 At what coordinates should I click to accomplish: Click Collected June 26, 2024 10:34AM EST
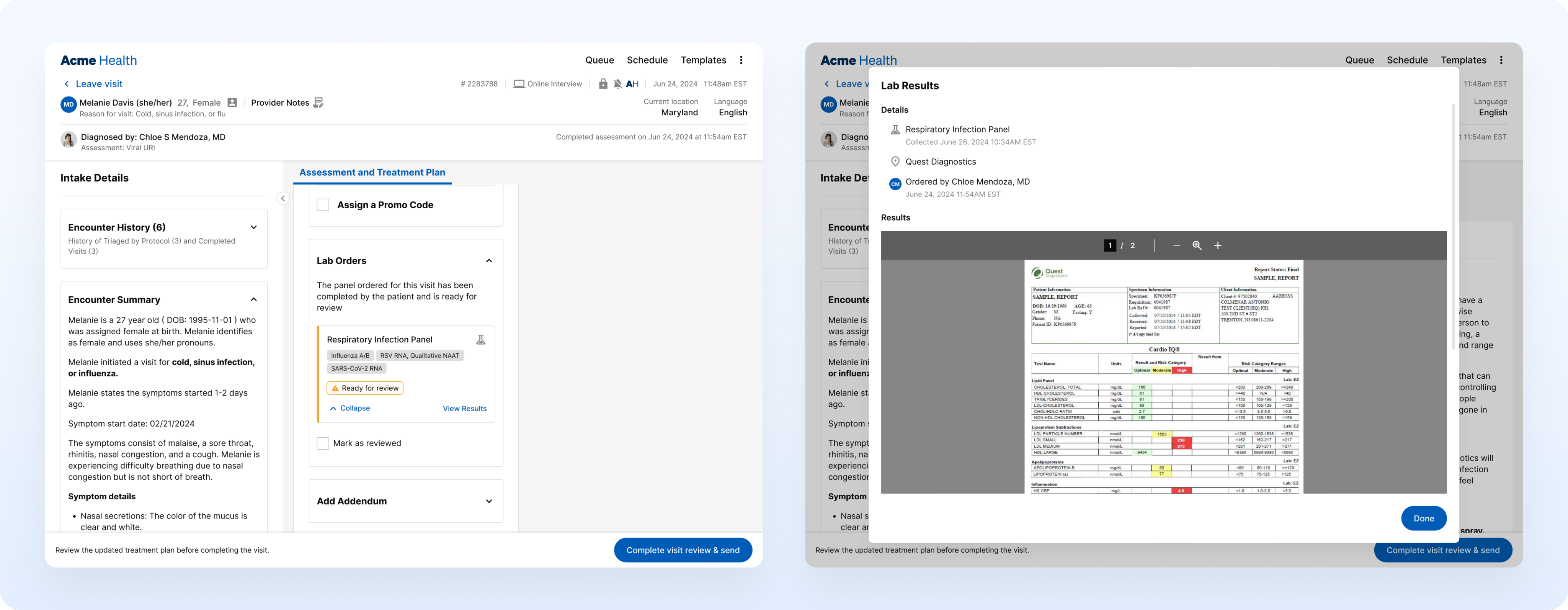point(970,142)
